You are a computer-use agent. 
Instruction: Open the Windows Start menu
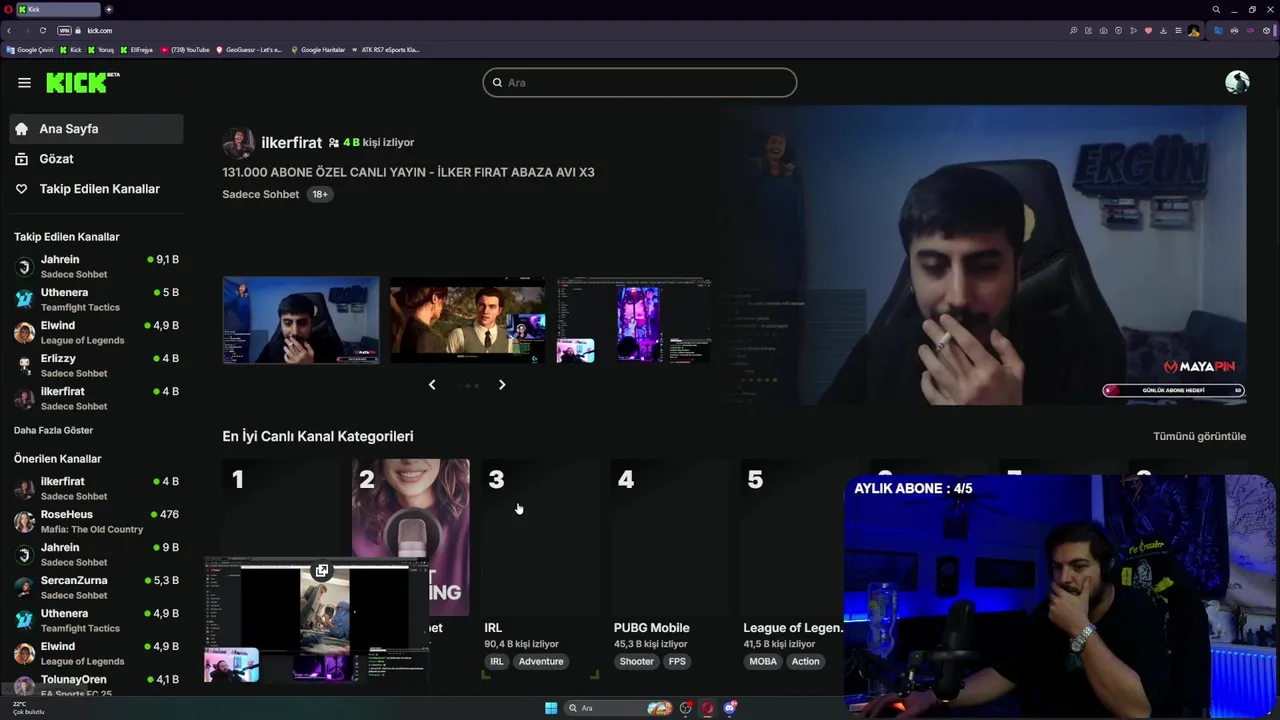tap(551, 708)
